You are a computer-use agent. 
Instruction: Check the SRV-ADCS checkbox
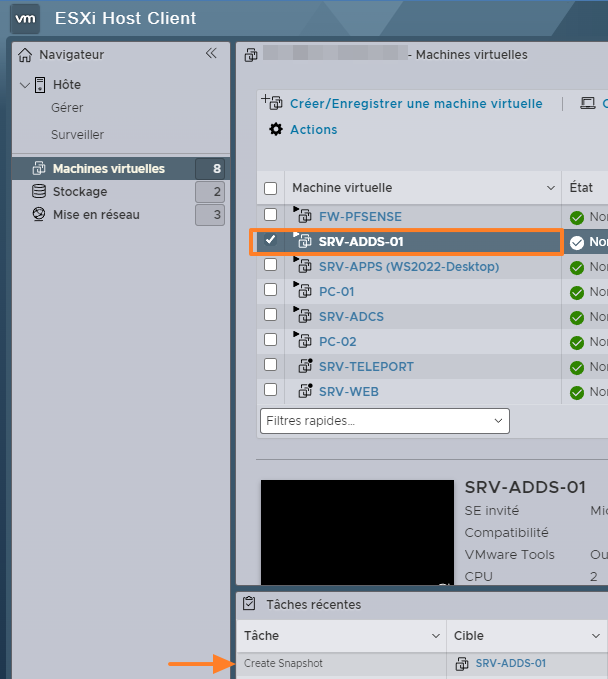[271, 314]
